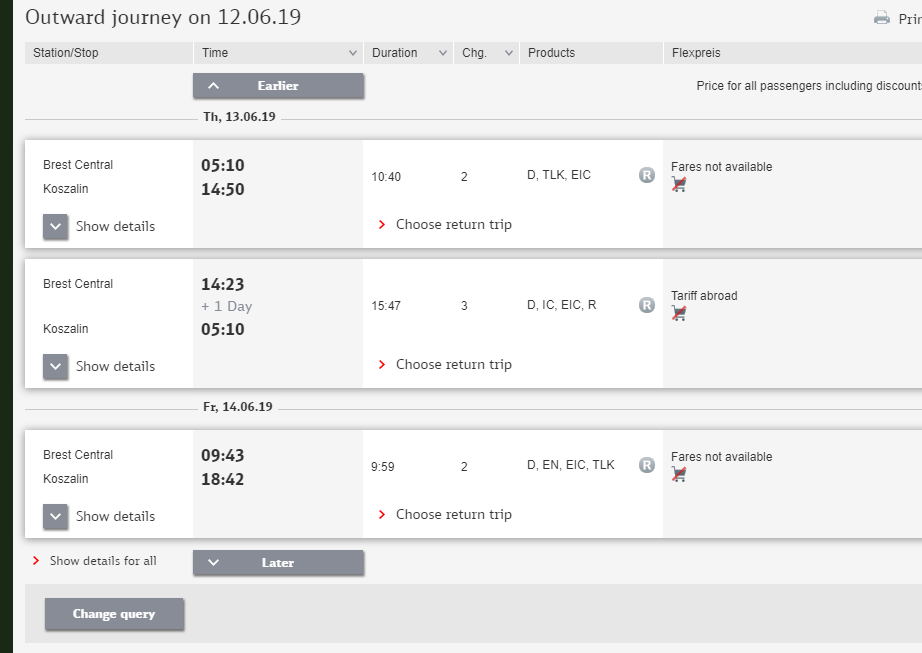Expand Show details for 09:43 departure
This screenshot has width=922, height=653.
click(x=55, y=516)
